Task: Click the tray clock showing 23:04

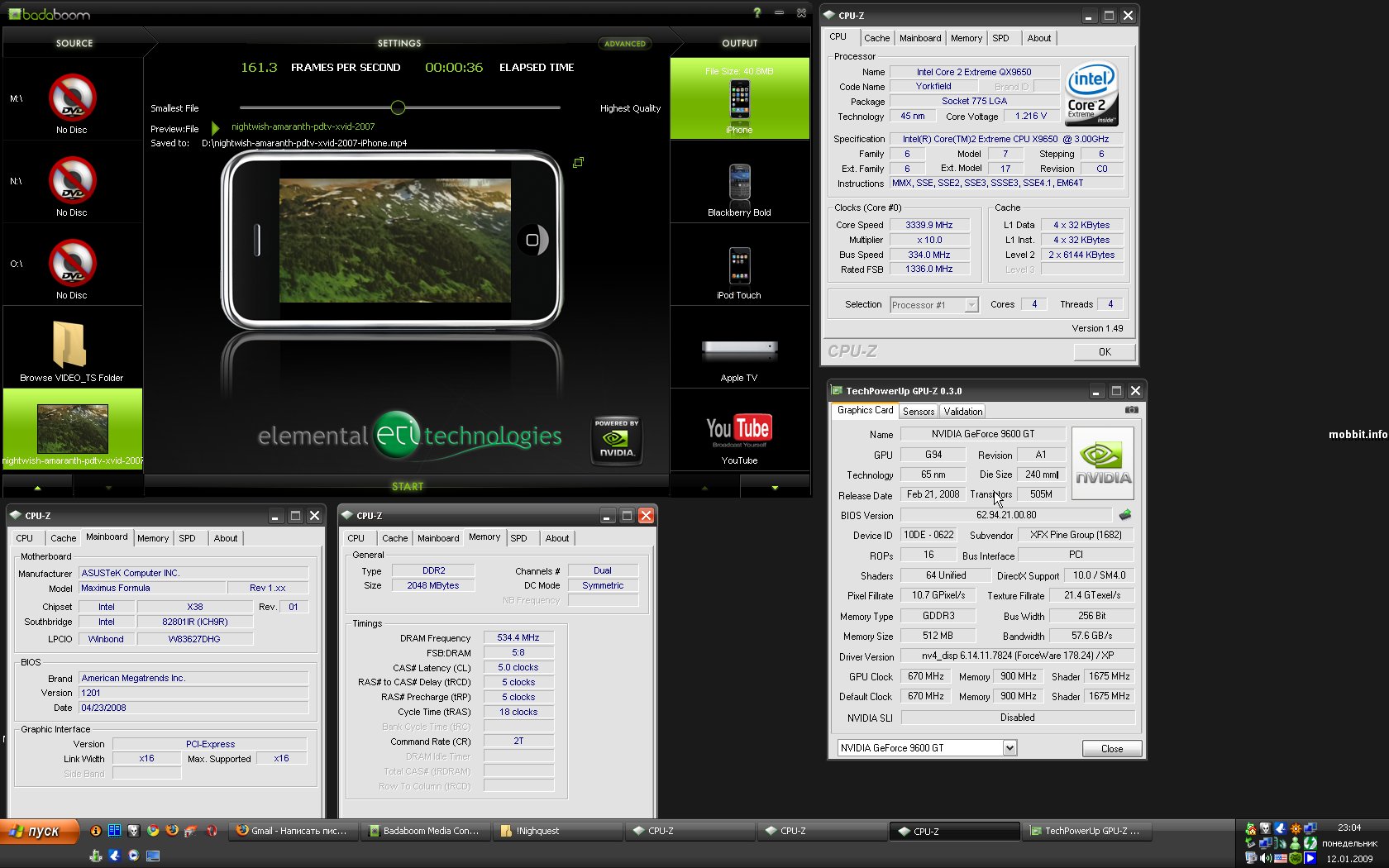Action: (x=1349, y=827)
